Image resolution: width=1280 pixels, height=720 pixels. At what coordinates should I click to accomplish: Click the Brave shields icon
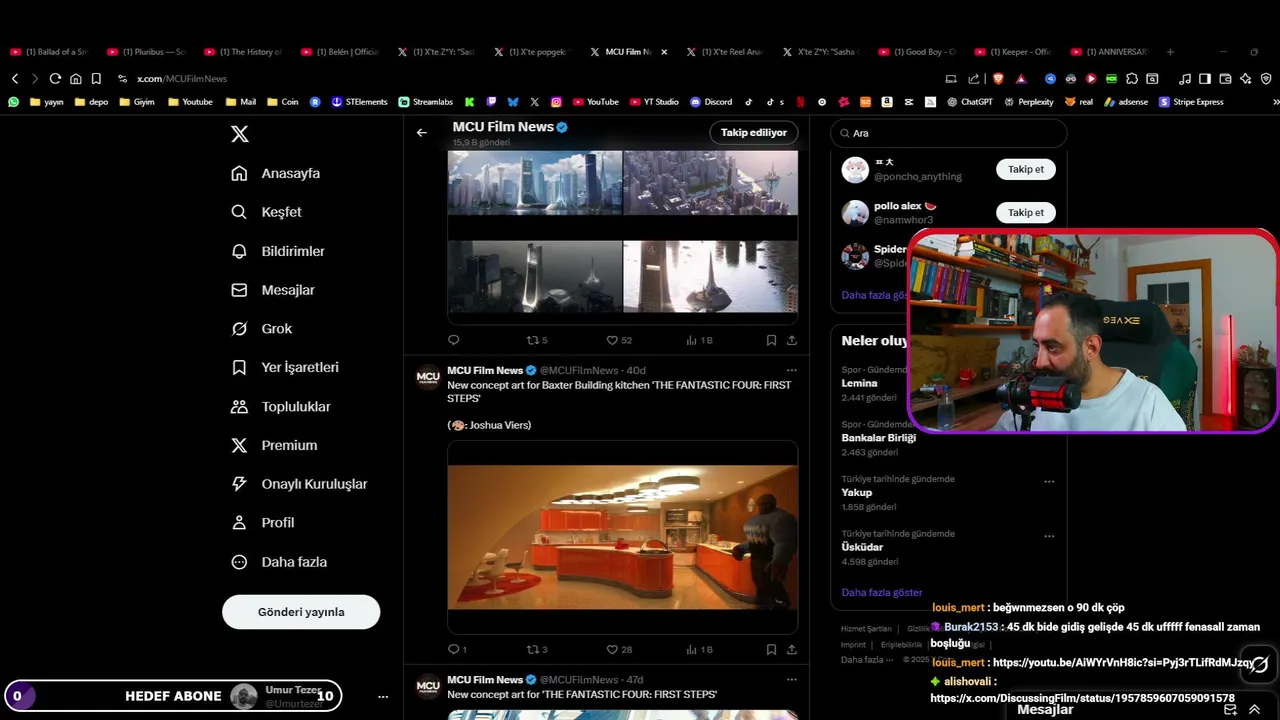(997, 78)
